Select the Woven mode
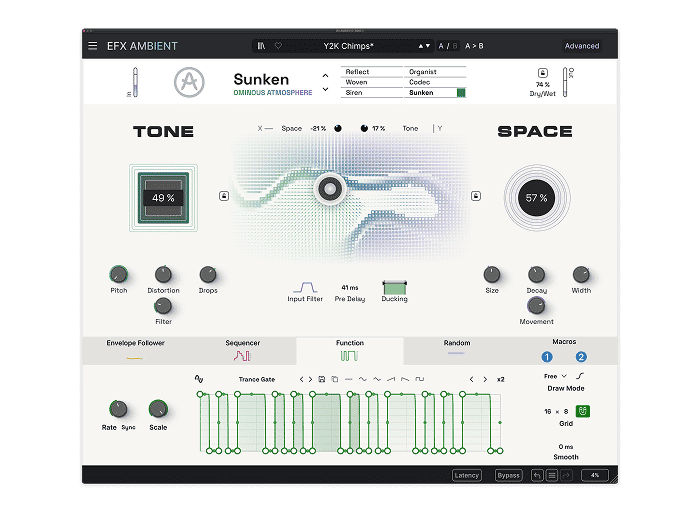700x514 pixels. [x=372, y=82]
